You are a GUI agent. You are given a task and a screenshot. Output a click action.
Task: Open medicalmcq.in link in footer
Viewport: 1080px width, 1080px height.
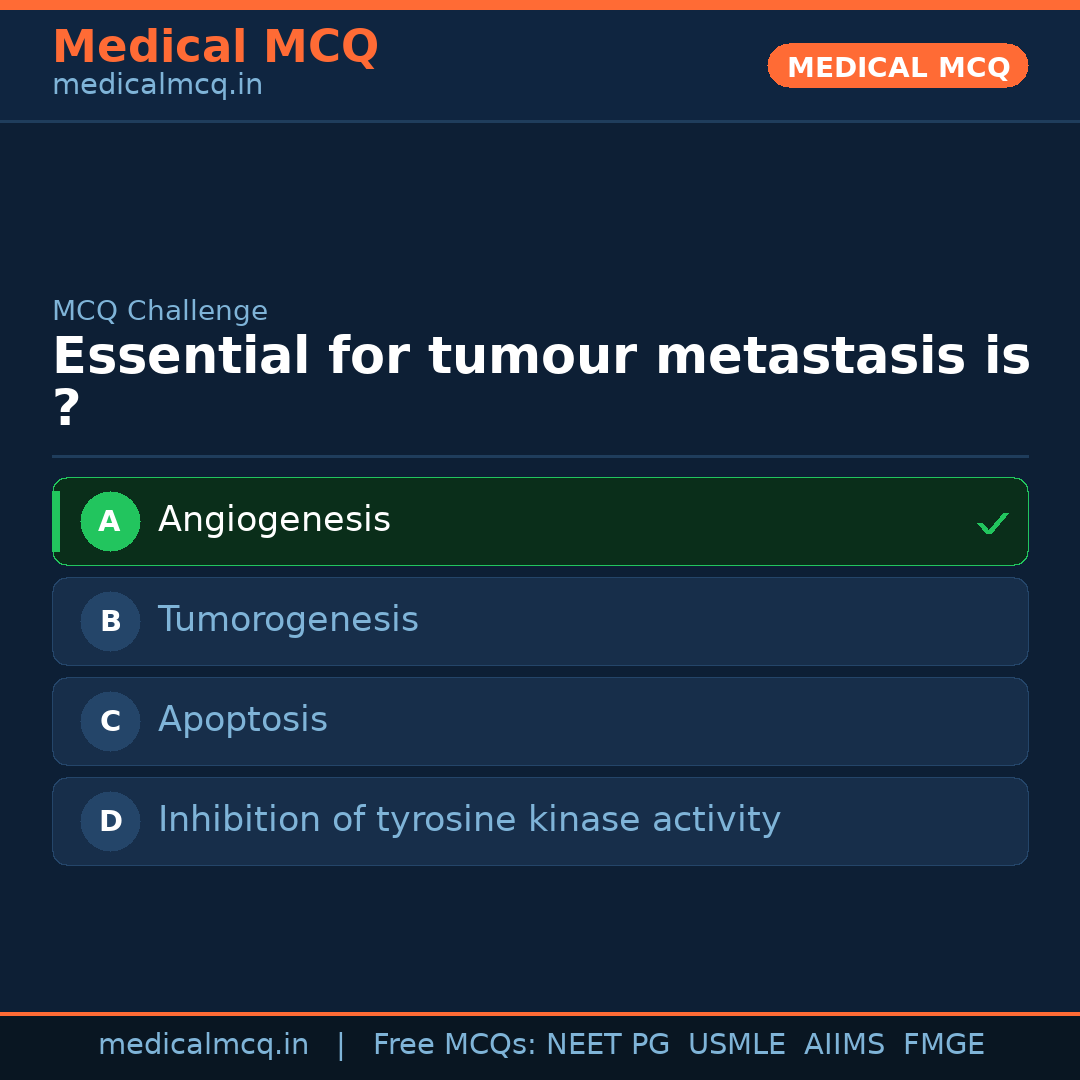tap(203, 1045)
